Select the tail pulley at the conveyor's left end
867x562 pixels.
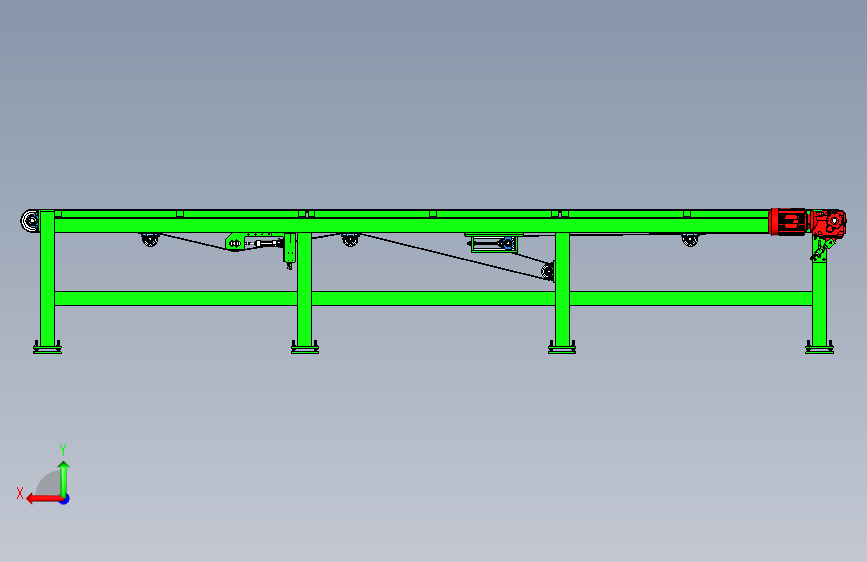[x=30, y=221]
